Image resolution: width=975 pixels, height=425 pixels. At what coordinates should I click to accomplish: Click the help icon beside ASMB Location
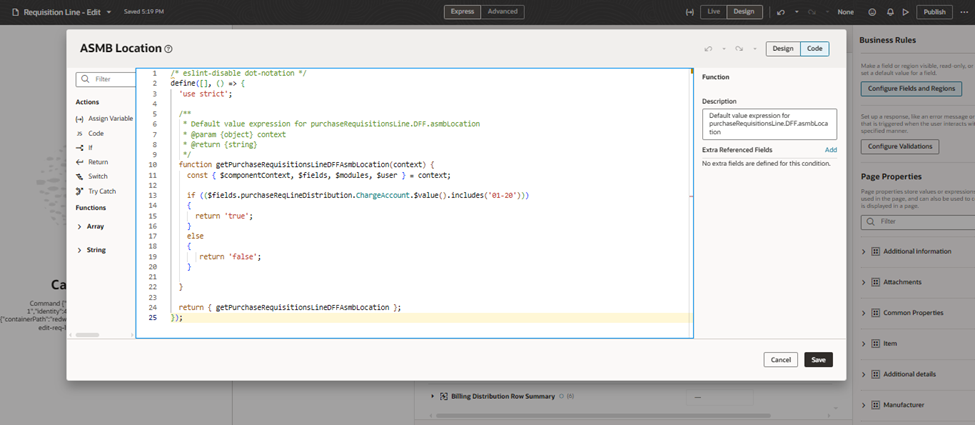(169, 49)
